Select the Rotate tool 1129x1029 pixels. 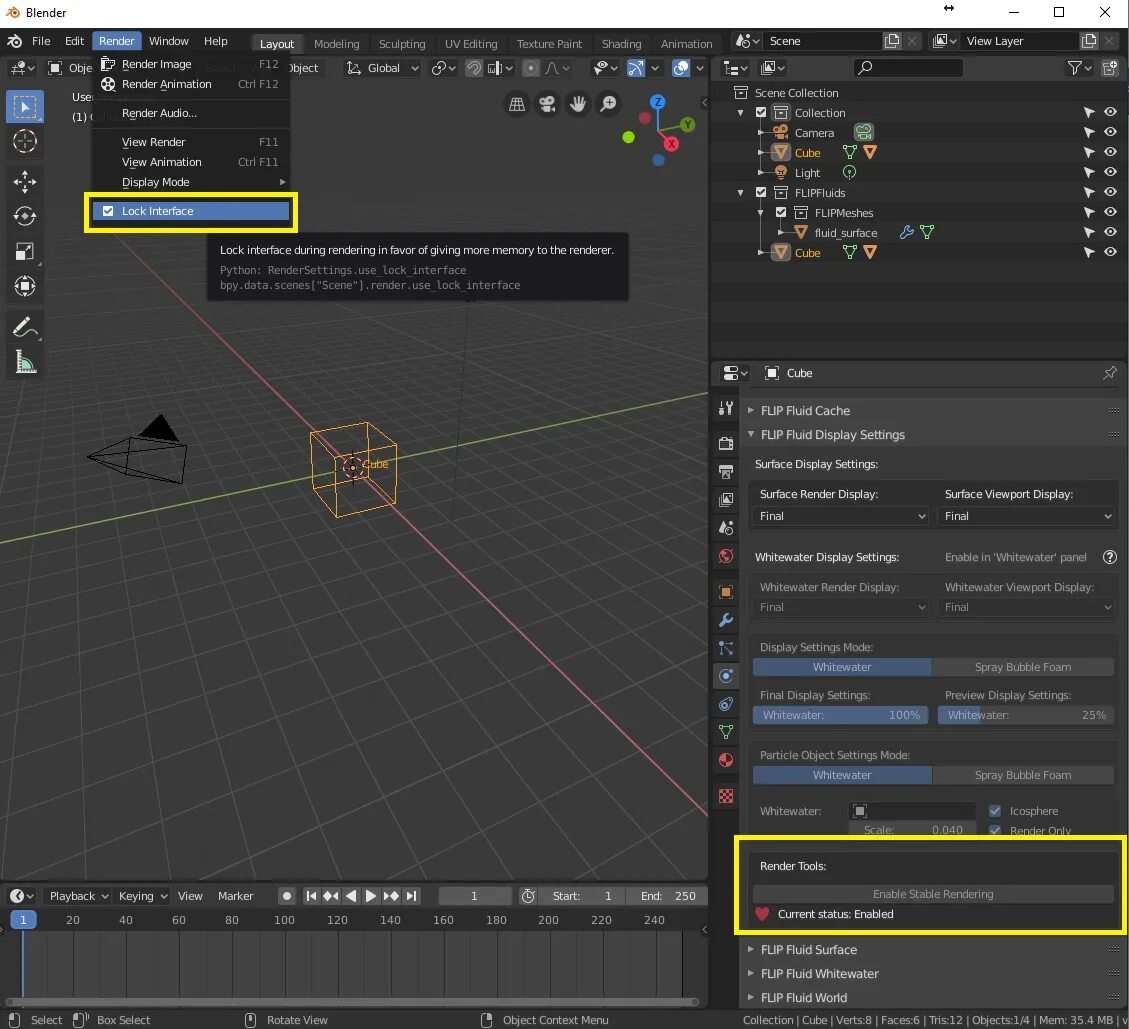coord(25,216)
